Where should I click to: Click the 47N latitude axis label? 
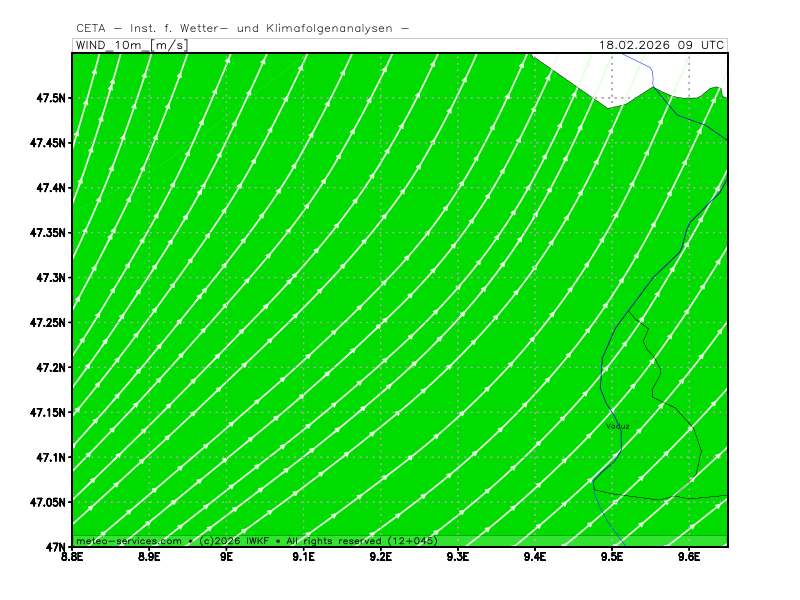[x=54, y=547]
